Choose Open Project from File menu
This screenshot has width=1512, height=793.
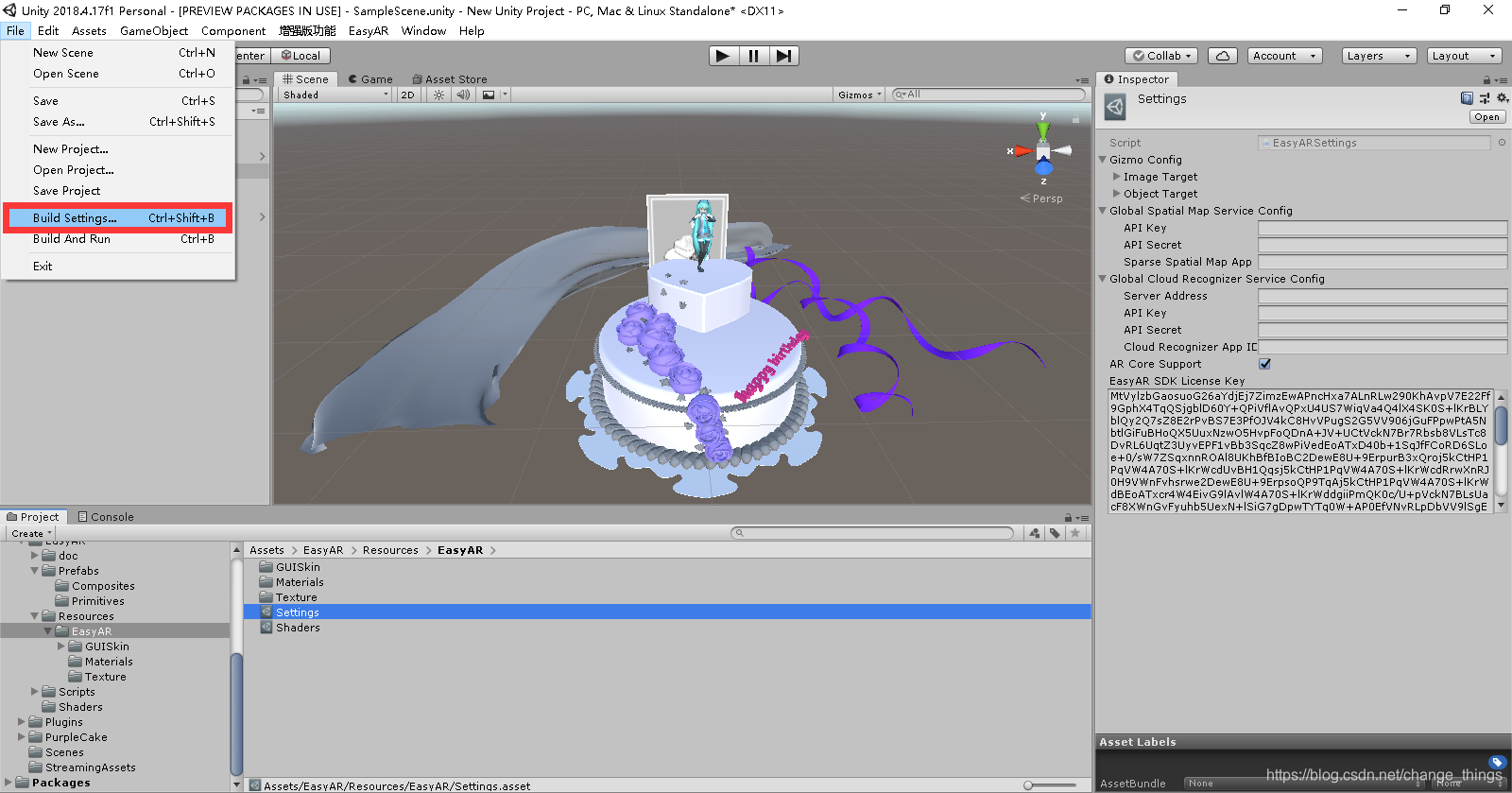(119, 170)
